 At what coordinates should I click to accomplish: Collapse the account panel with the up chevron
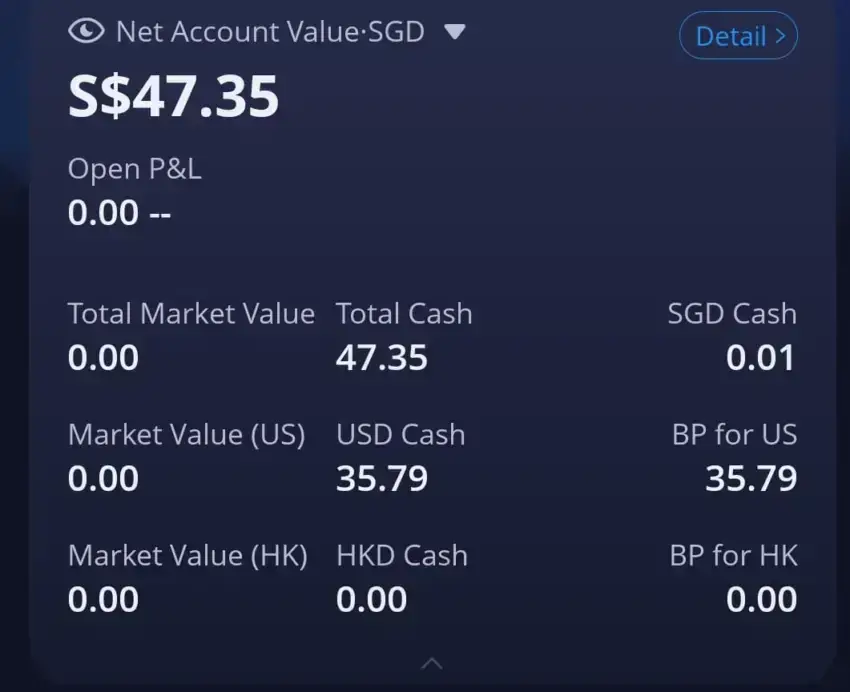[x=432, y=663]
